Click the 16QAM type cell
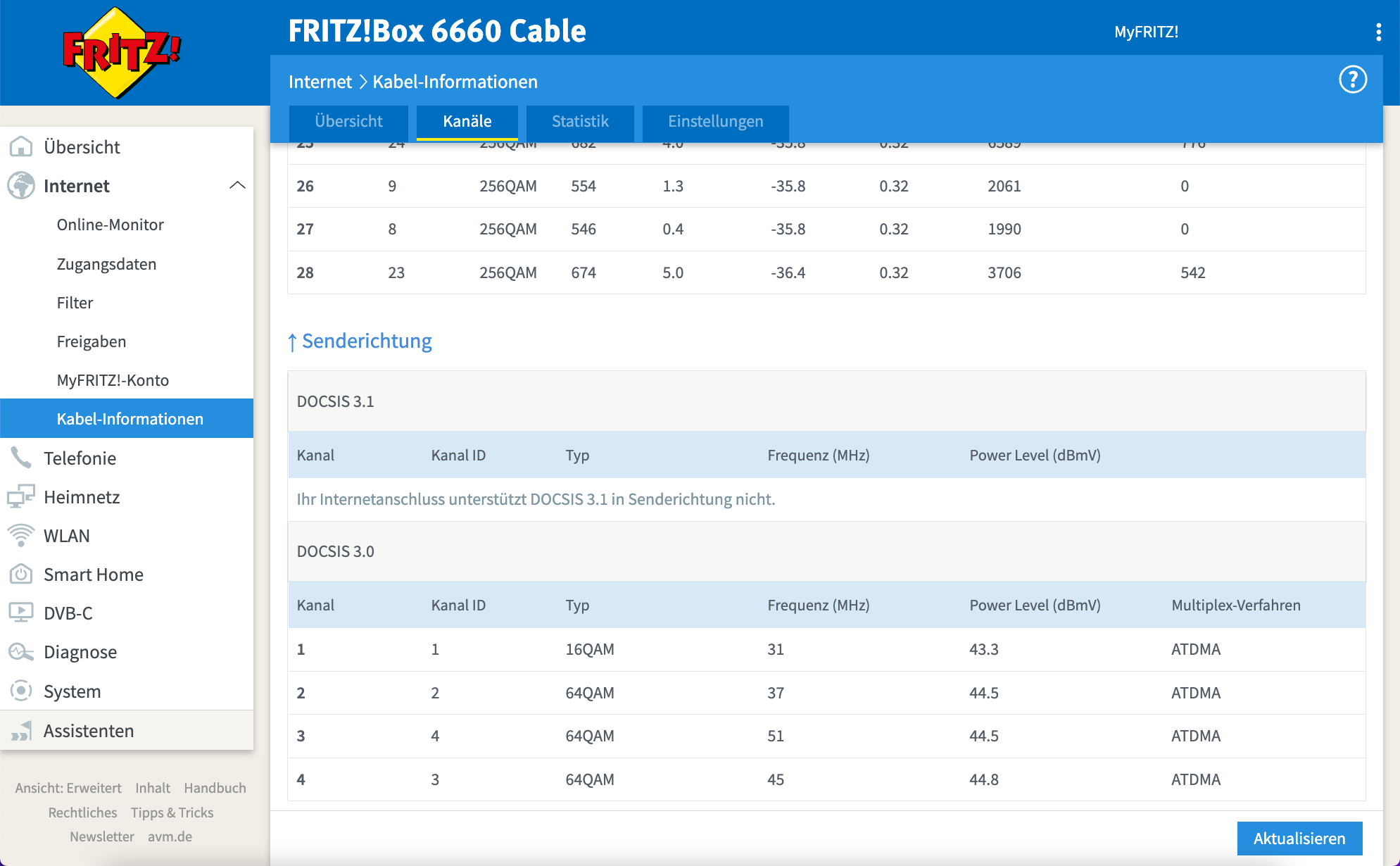Image resolution: width=1400 pixels, height=866 pixels. (x=590, y=649)
